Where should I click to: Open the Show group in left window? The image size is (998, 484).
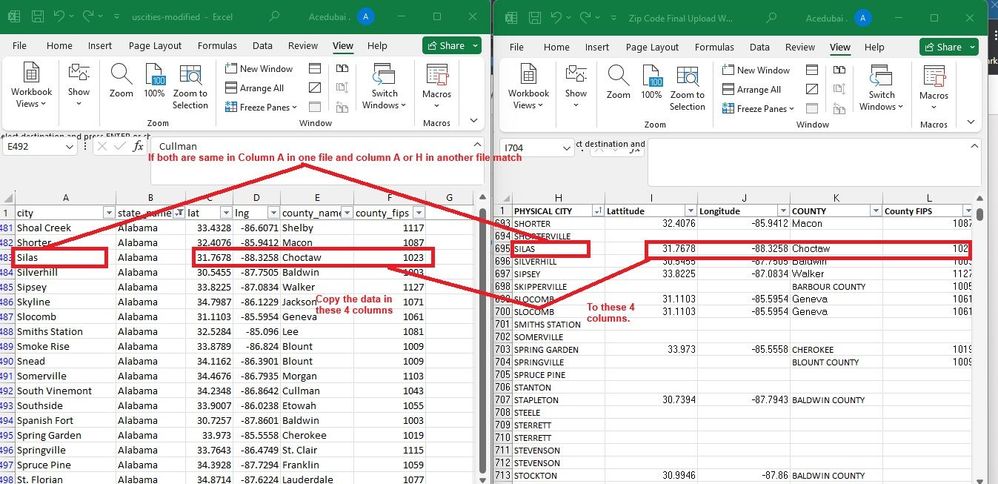click(79, 86)
